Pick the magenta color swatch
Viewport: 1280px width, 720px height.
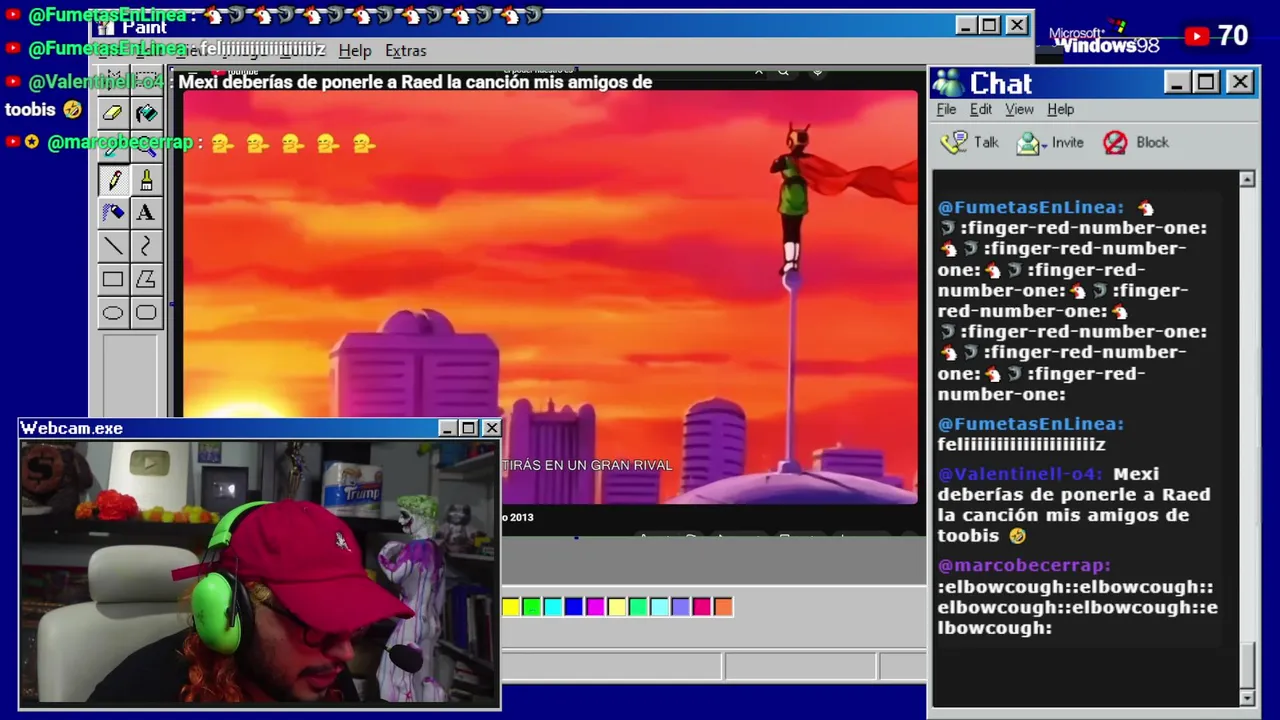coord(596,606)
